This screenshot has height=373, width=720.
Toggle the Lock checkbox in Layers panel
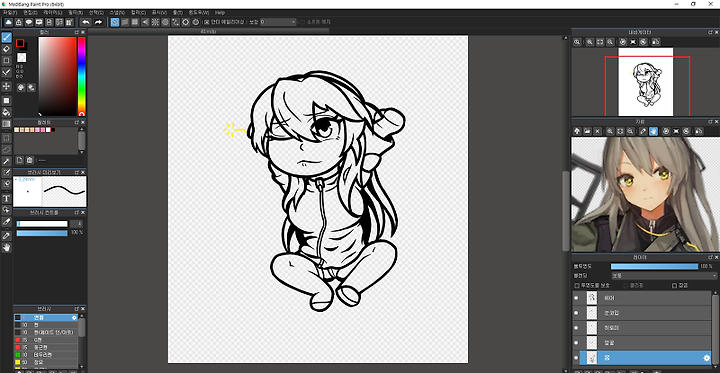coord(674,286)
